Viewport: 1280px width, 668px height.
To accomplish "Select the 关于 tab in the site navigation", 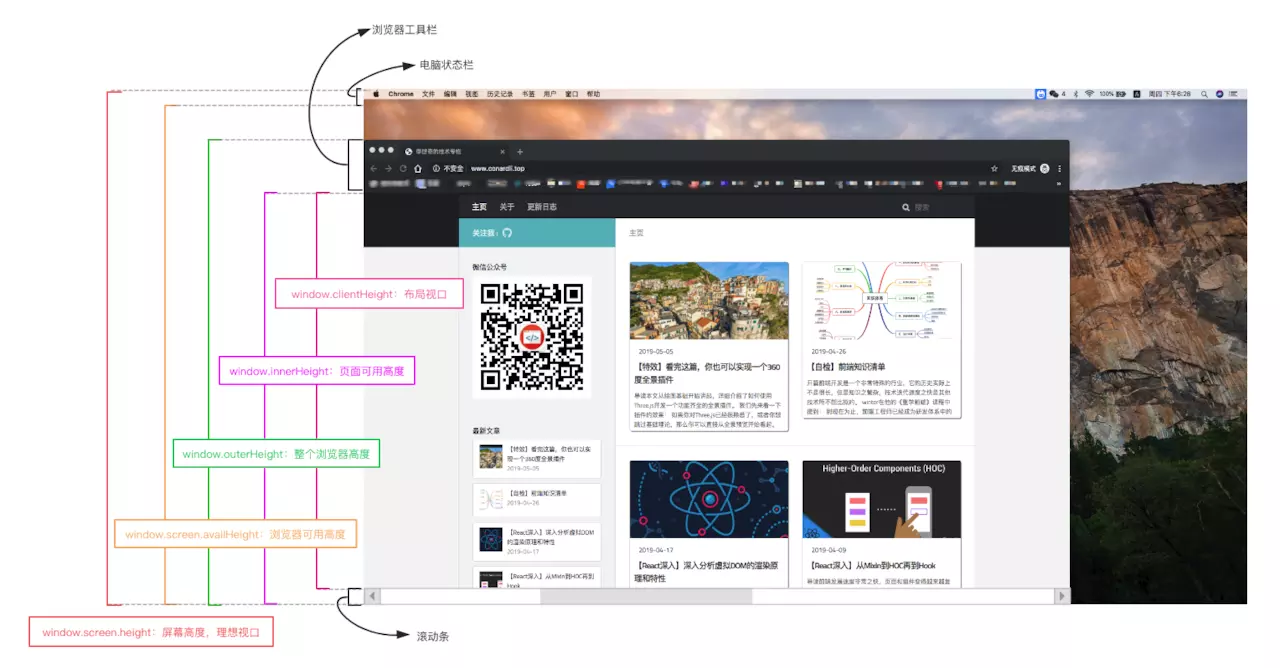I will point(507,207).
